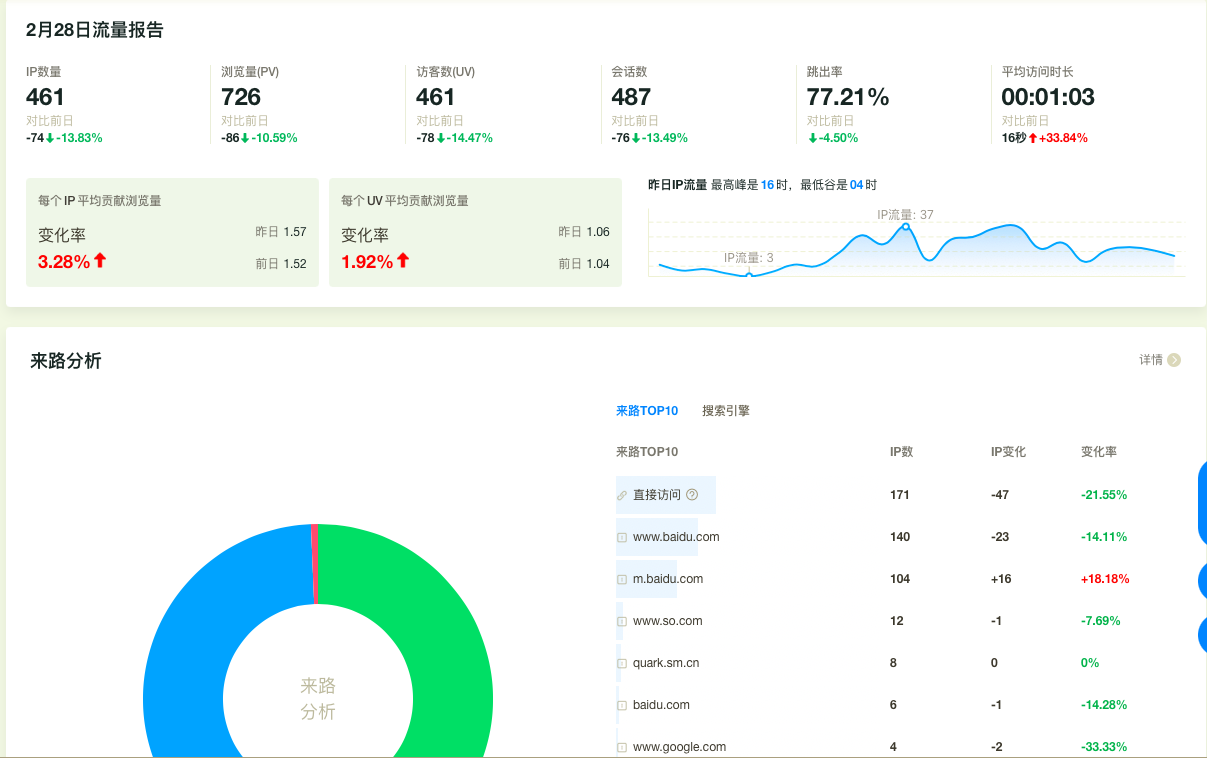This screenshot has width=1207, height=758.
Task: Click the chain-link icon before 直接访问
Action: click(x=622, y=495)
